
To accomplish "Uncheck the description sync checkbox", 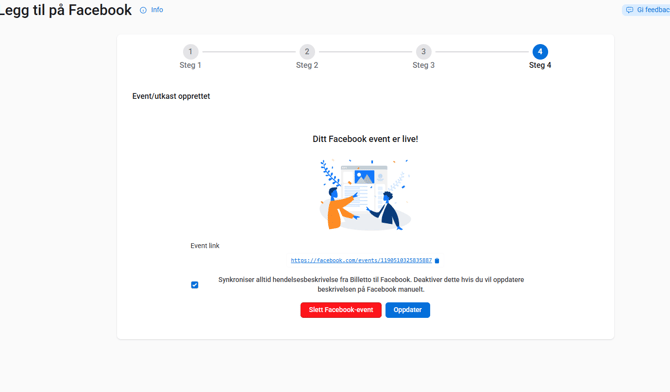I will tap(194, 285).
